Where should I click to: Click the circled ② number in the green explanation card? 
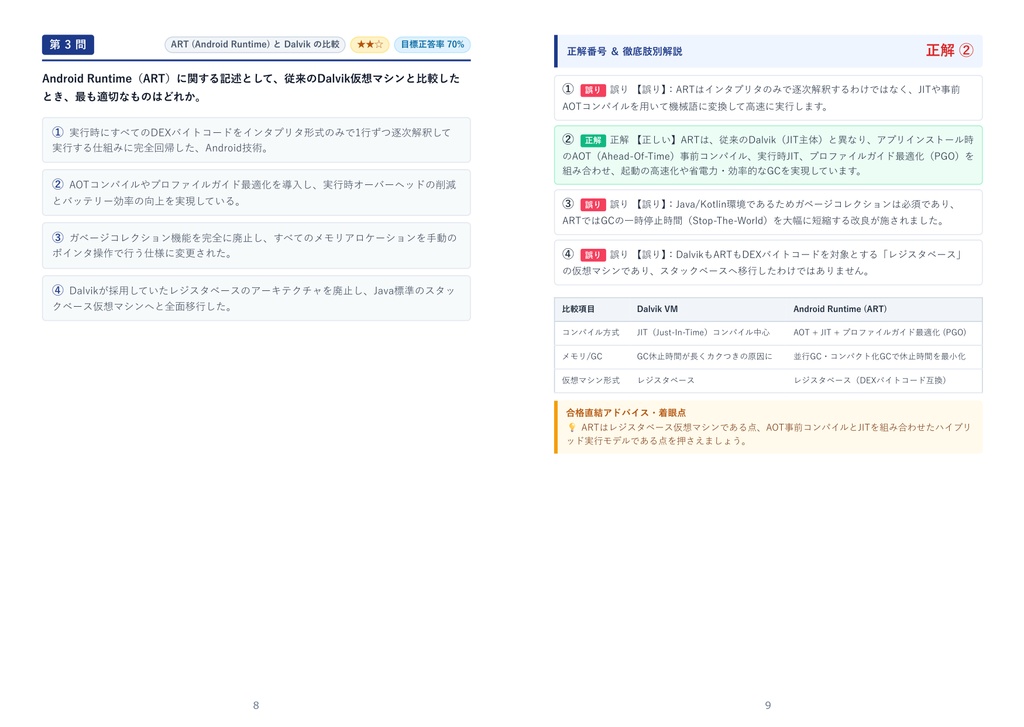point(568,140)
